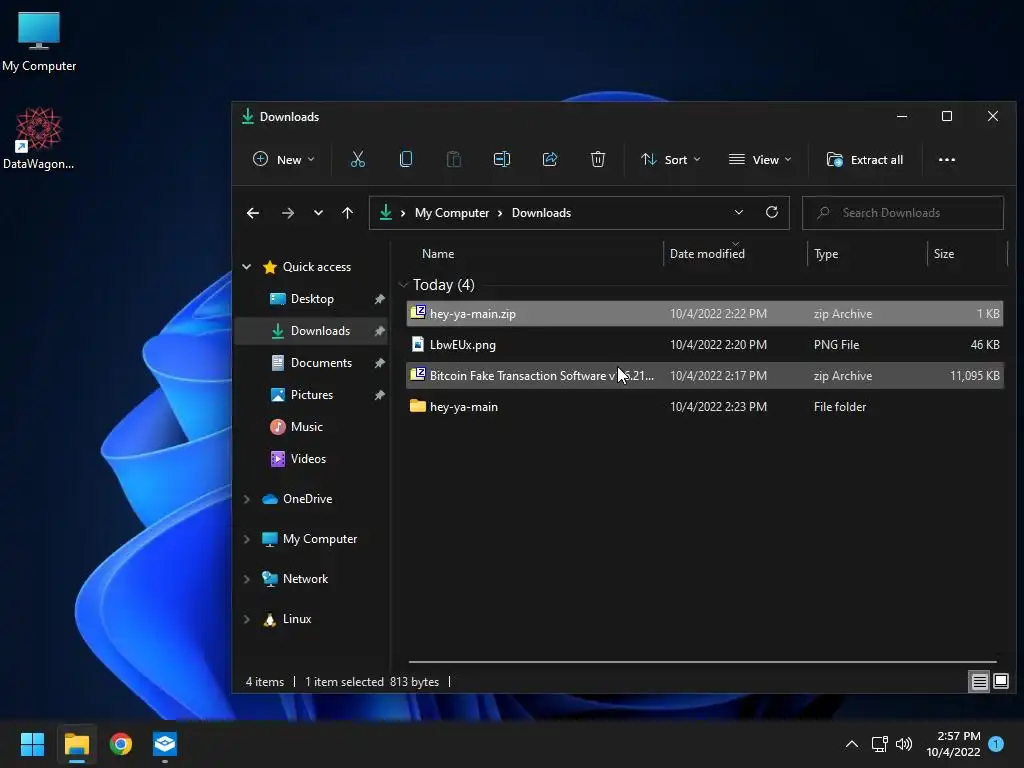
Task: Click the Share icon in toolbar
Action: (x=550, y=159)
